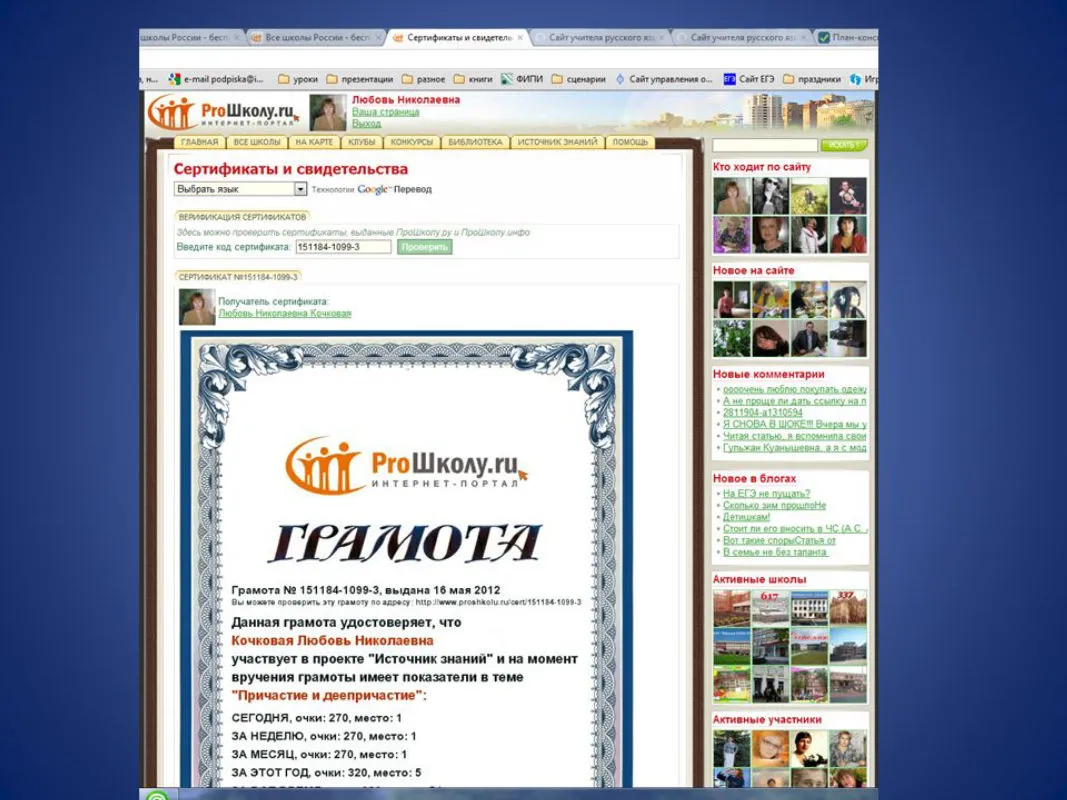
Task: Click the 'Выход' logout link
Action: (366, 124)
